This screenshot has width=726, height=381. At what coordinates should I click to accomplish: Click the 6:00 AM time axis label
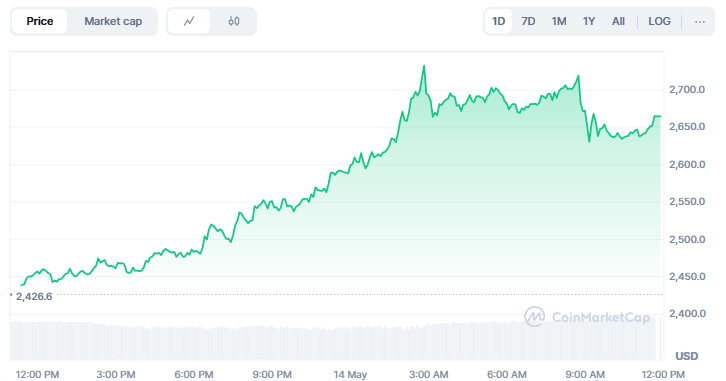pos(507,375)
